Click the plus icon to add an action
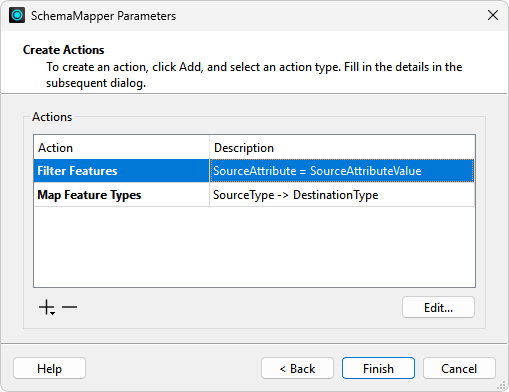509x392 pixels. (x=46, y=307)
